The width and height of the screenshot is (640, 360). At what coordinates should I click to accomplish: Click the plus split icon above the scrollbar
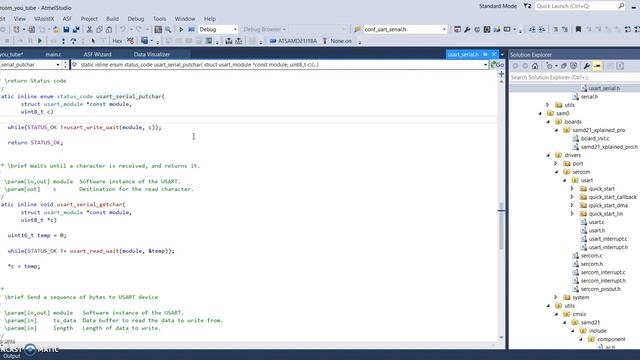pyautogui.click(x=501, y=74)
